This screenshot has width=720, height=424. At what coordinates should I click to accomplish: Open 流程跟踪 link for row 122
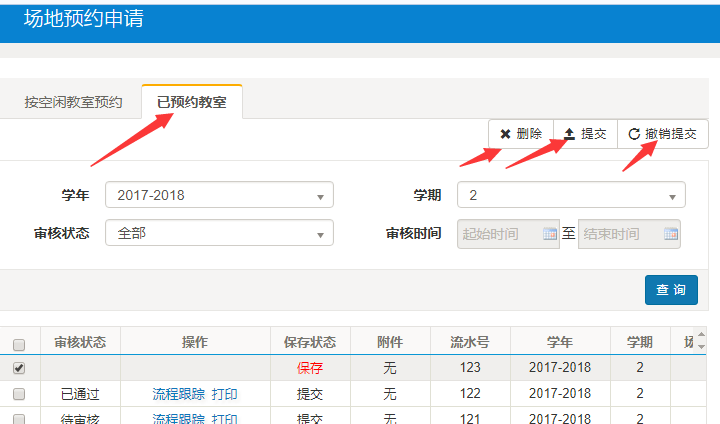[178, 394]
